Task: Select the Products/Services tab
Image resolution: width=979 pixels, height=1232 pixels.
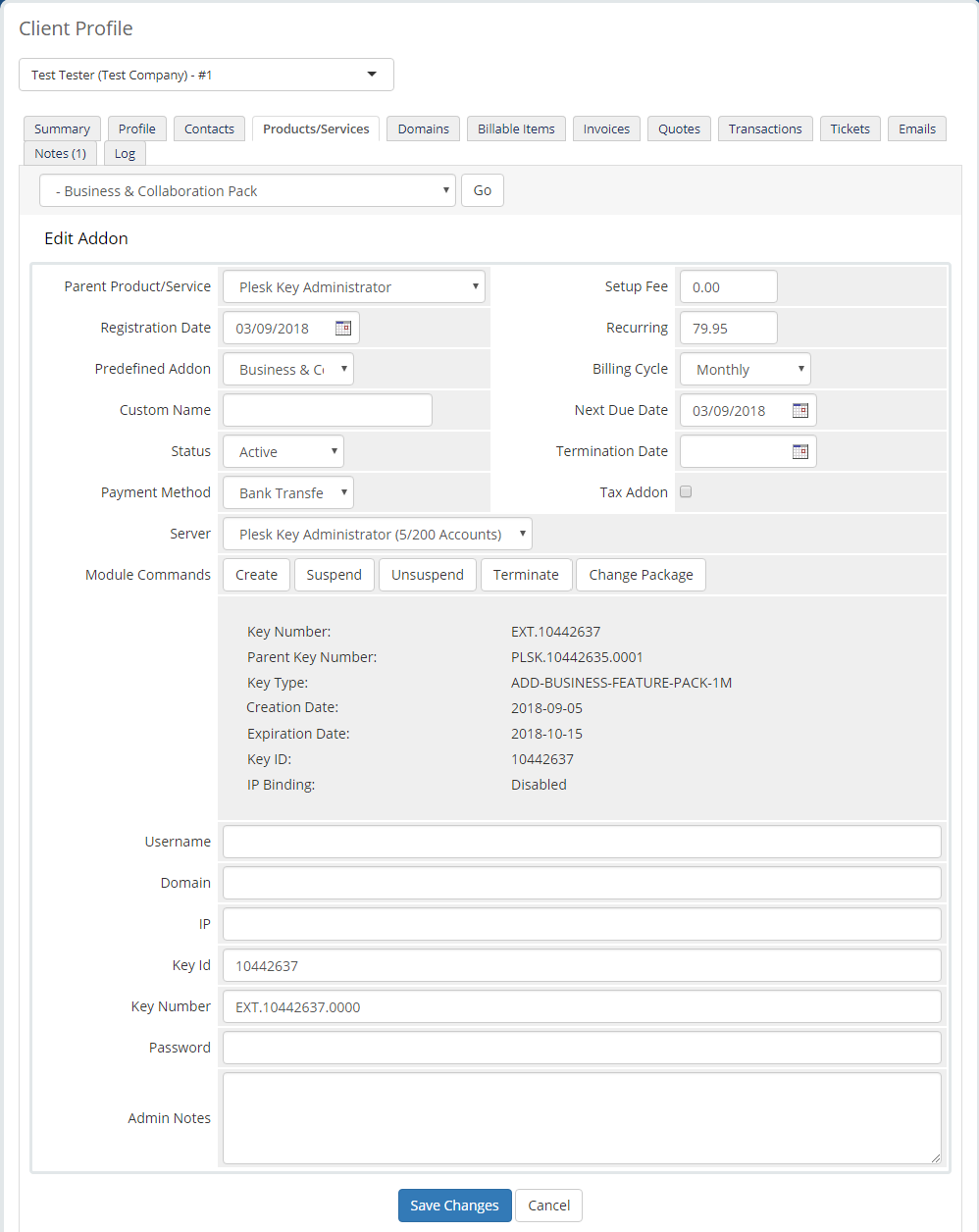Action: (x=316, y=128)
